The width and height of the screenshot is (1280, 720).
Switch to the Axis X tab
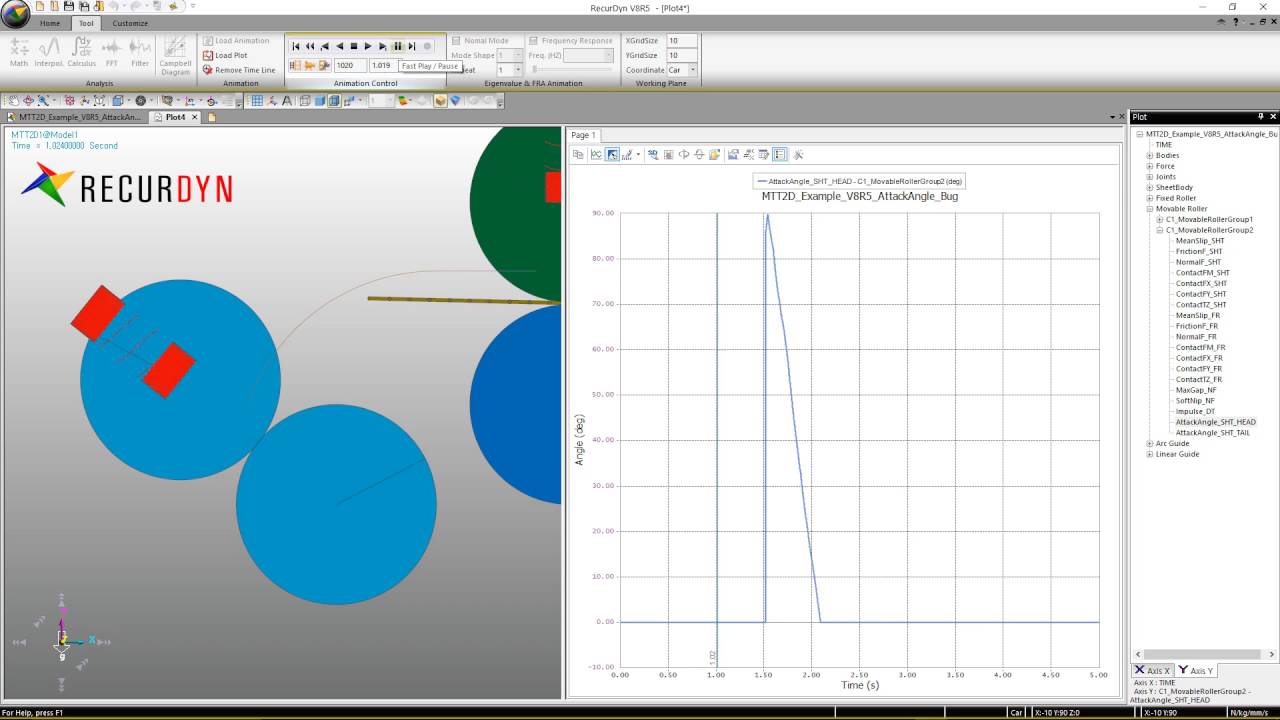pyautogui.click(x=1152, y=671)
